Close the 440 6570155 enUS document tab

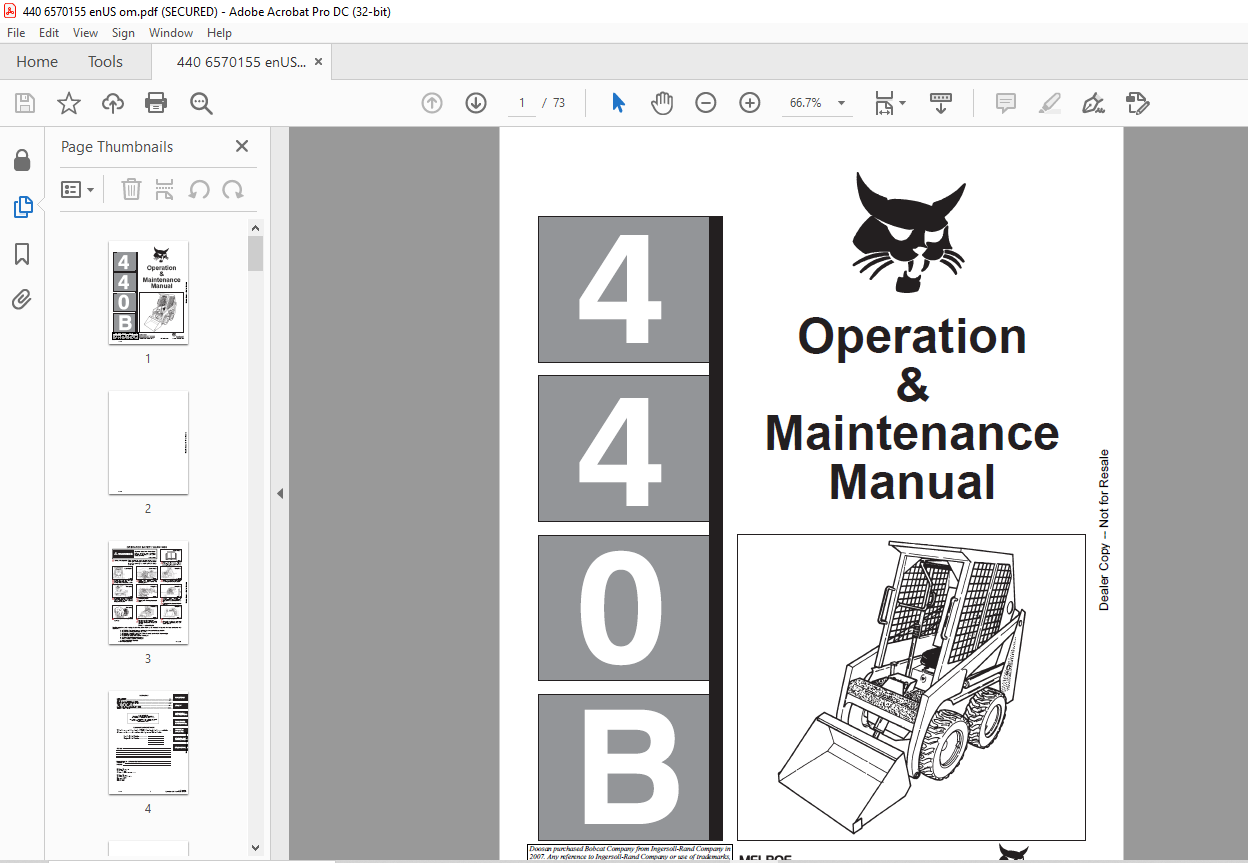coord(319,62)
